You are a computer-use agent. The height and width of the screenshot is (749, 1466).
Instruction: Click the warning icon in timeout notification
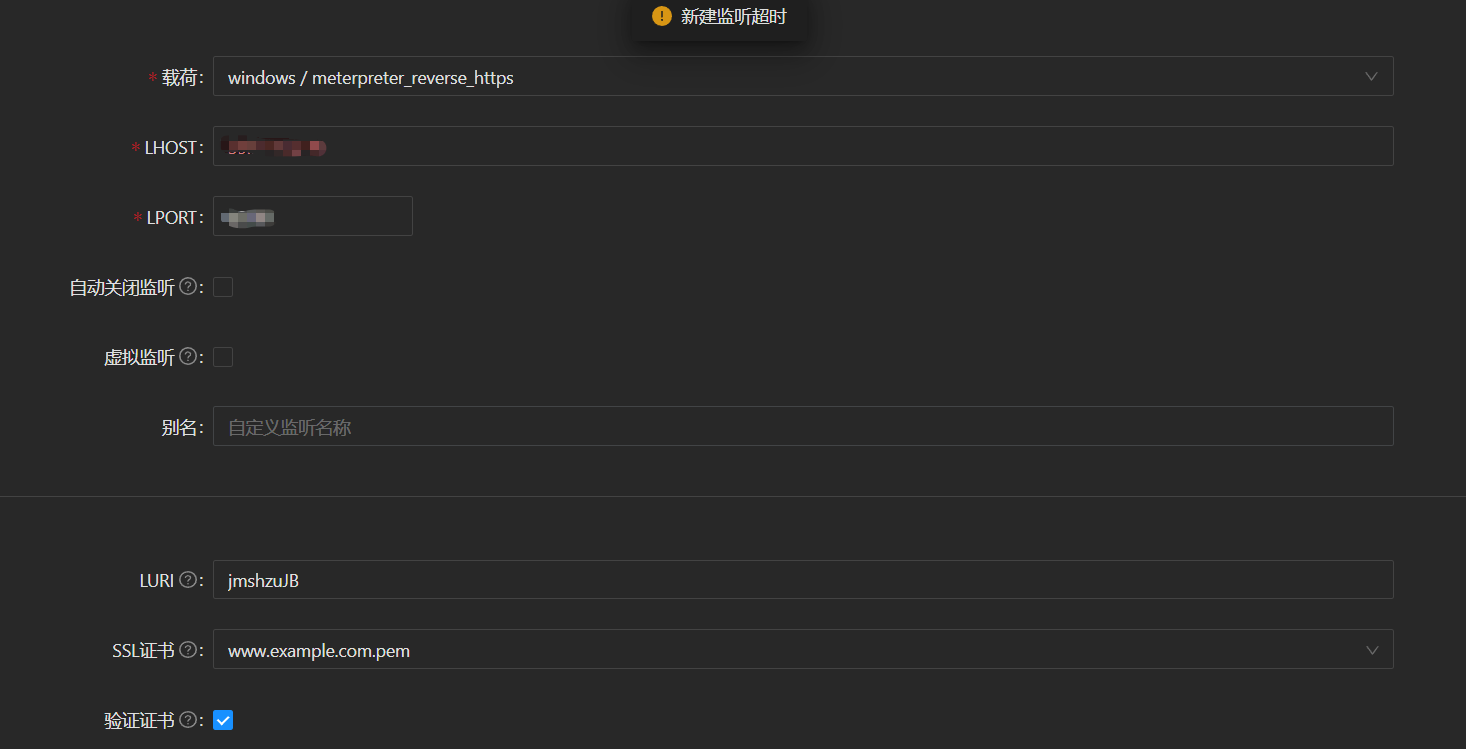pos(661,16)
